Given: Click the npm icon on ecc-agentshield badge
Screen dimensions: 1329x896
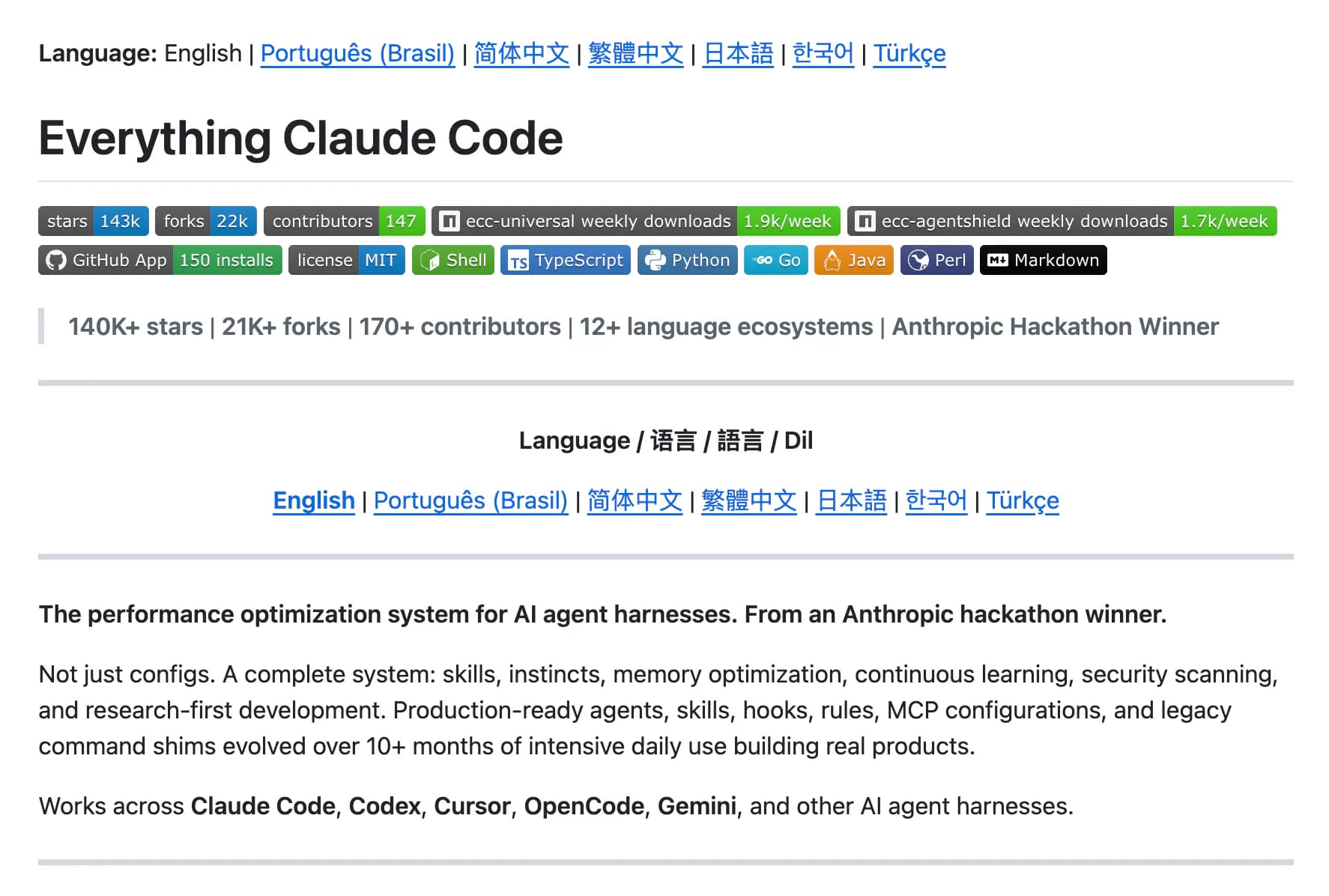Looking at the screenshot, I should coord(866,221).
